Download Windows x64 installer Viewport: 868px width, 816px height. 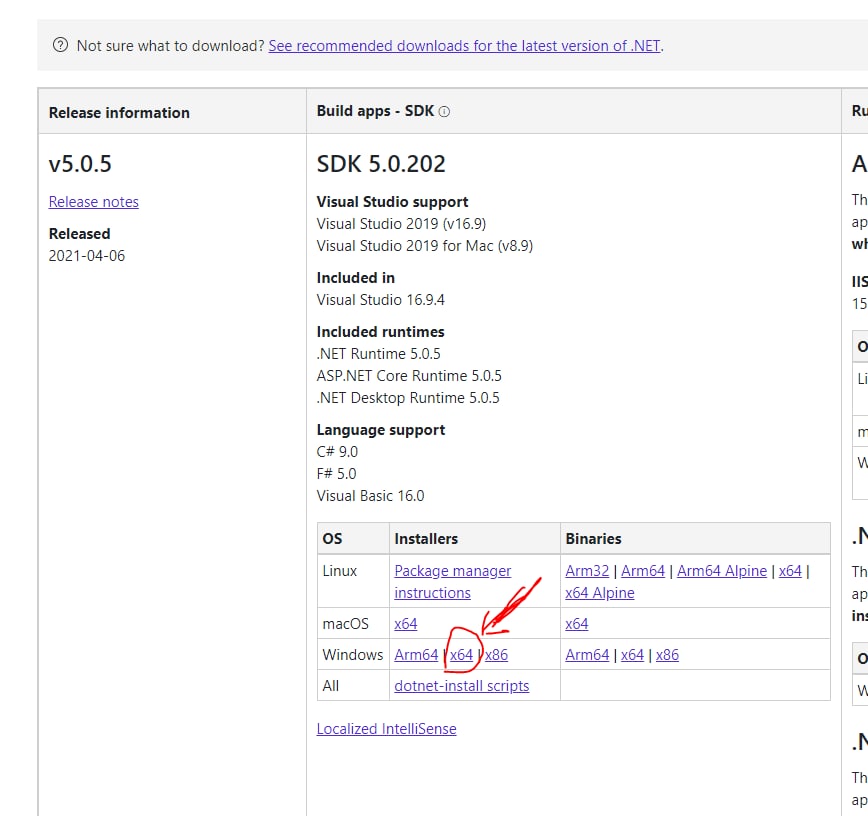point(461,655)
